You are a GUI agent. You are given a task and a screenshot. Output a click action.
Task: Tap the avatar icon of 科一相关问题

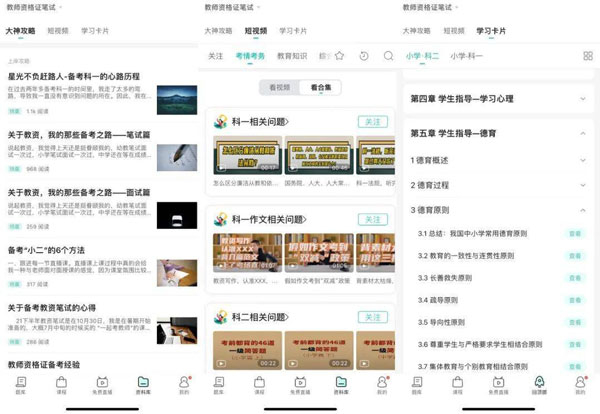(220, 122)
